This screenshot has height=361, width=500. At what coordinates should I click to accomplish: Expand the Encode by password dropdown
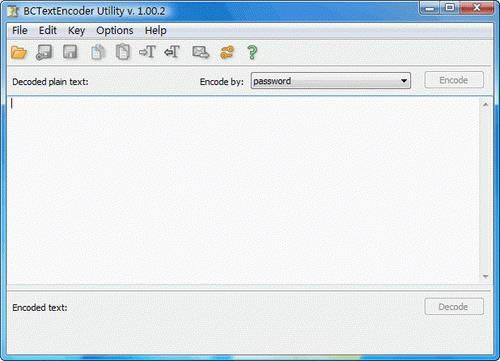pyautogui.click(x=404, y=81)
